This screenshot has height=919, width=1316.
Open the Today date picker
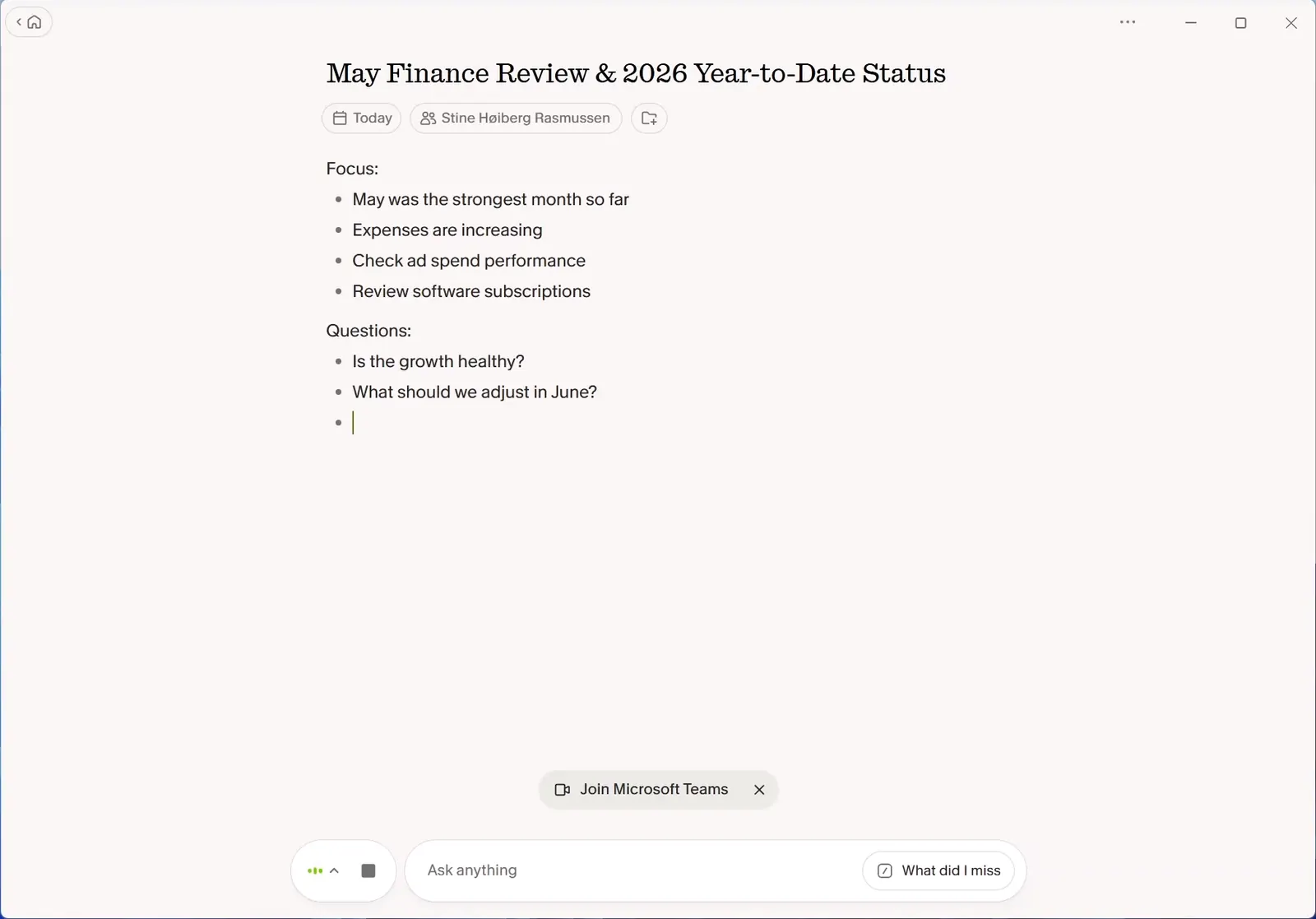tap(362, 118)
